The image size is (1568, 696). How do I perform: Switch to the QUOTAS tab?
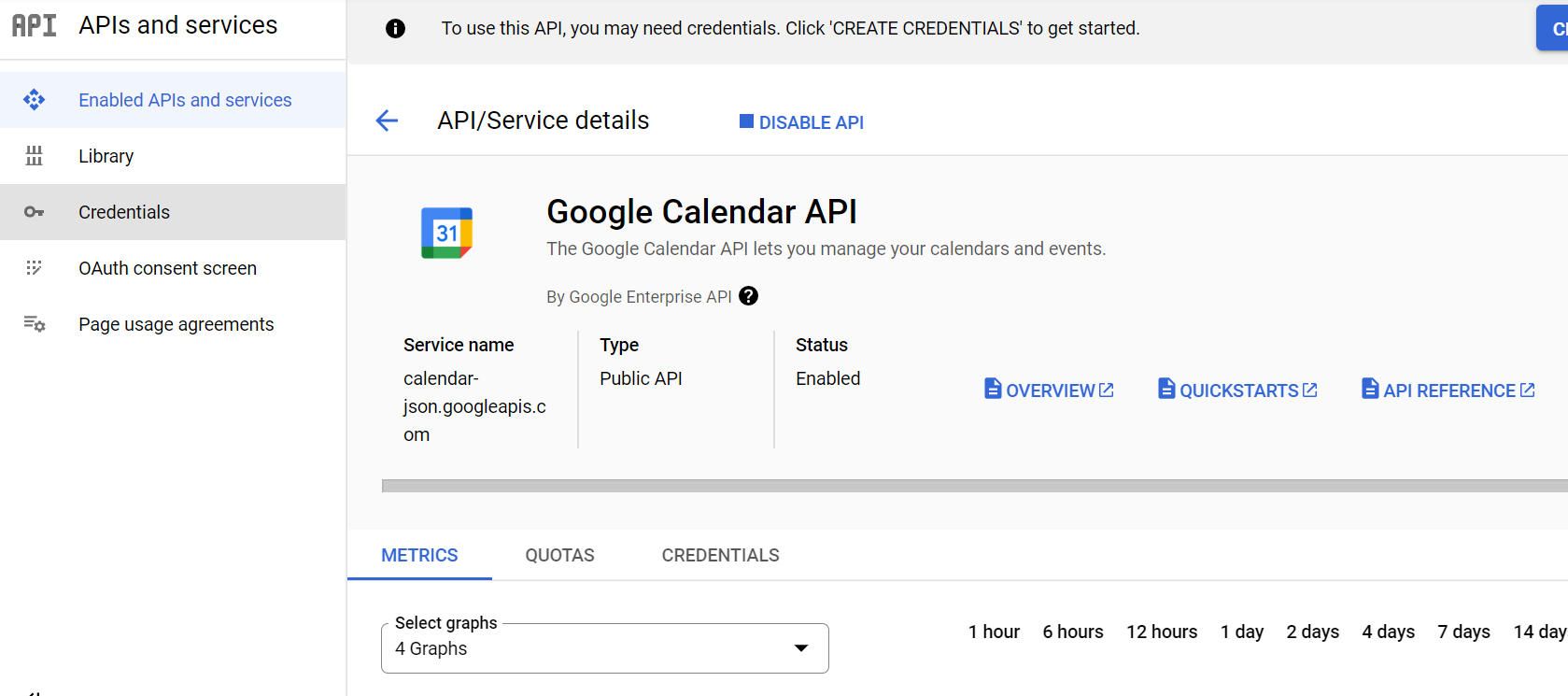(x=559, y=555)
